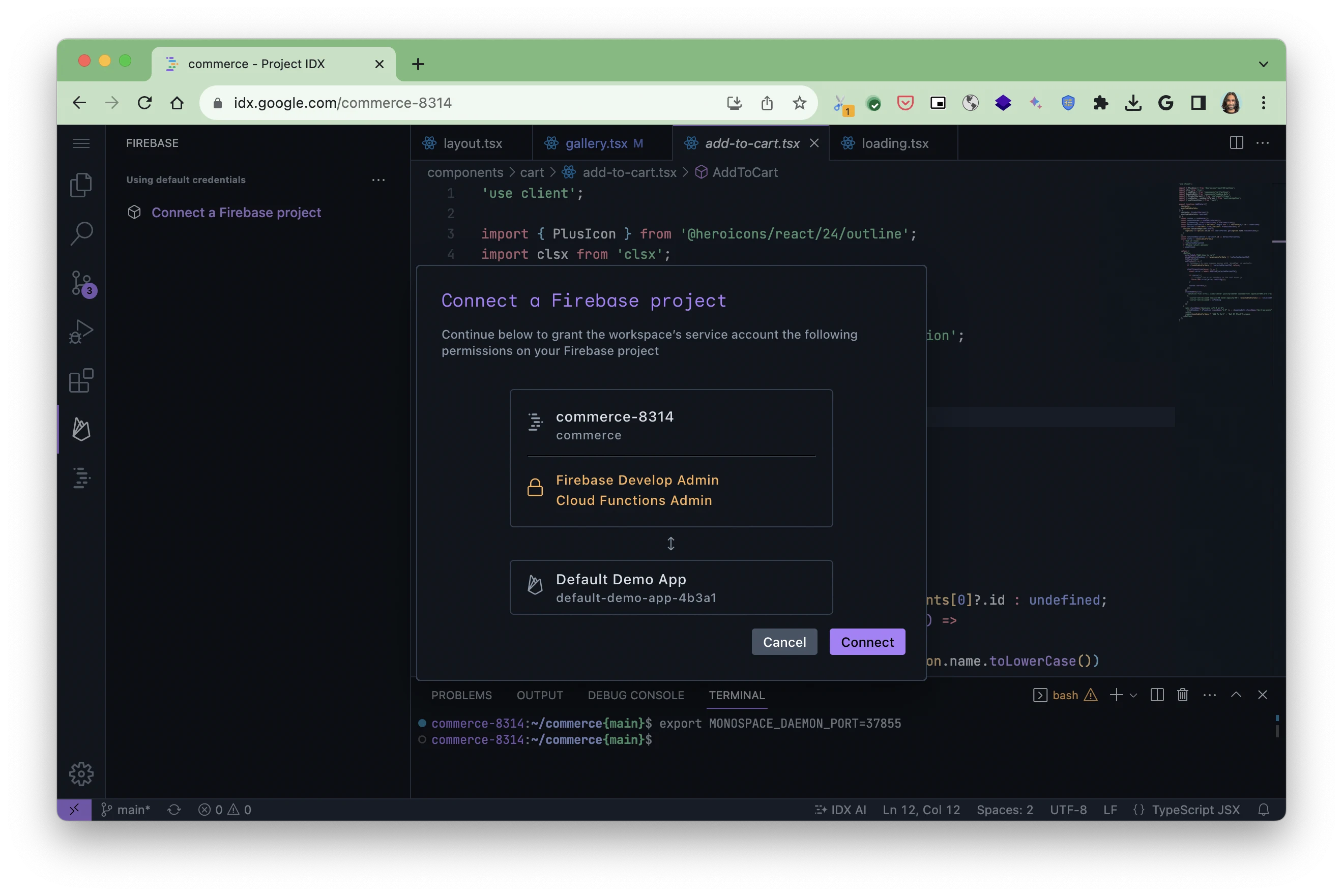Open Run and Debug view

click(80, 332)
